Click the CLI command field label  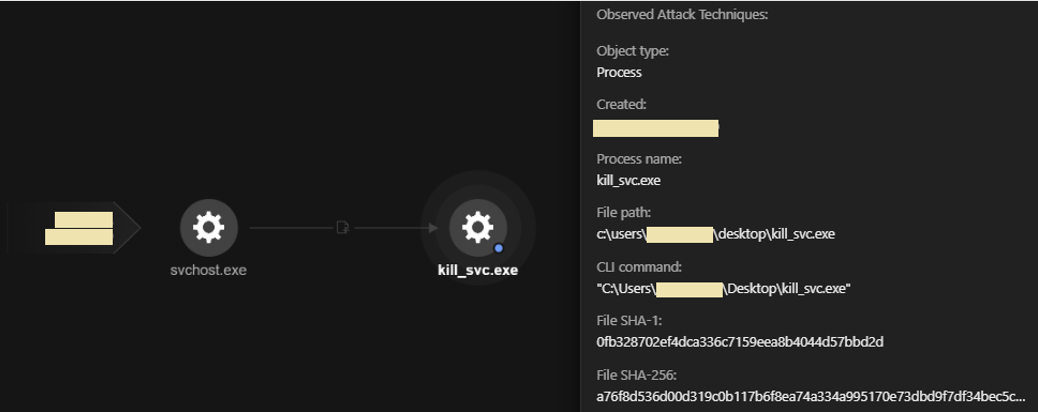click(x=640, y=267)
